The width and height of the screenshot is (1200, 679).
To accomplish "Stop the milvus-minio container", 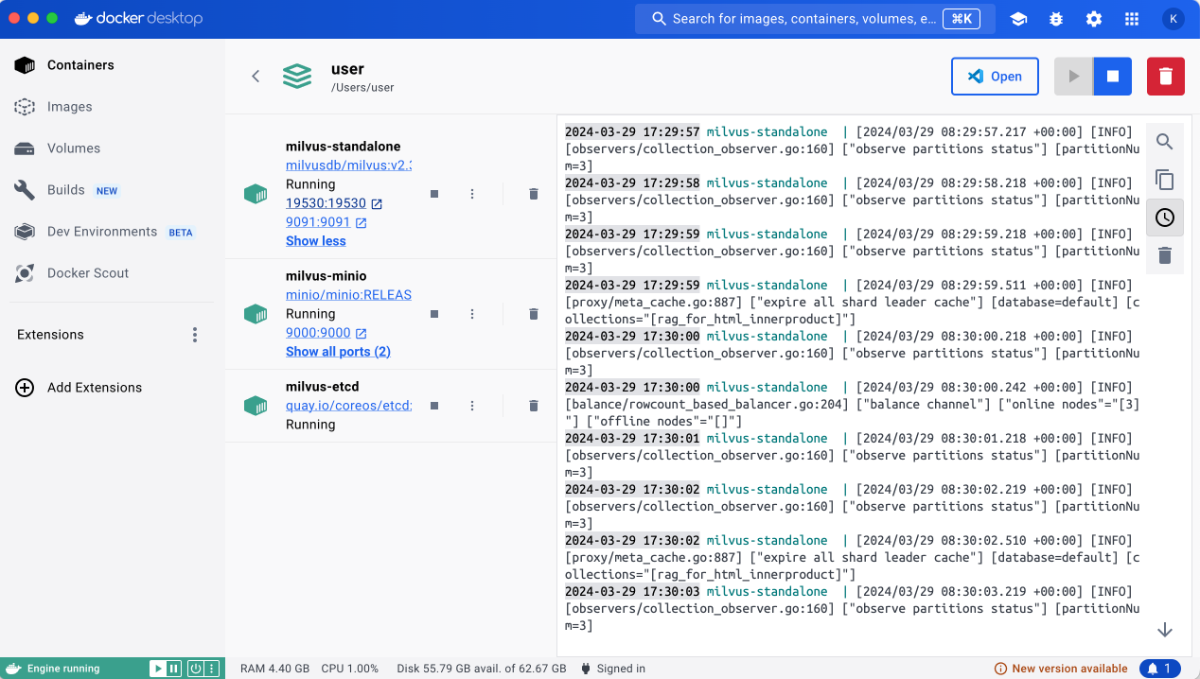I will [x=434, y=314].
